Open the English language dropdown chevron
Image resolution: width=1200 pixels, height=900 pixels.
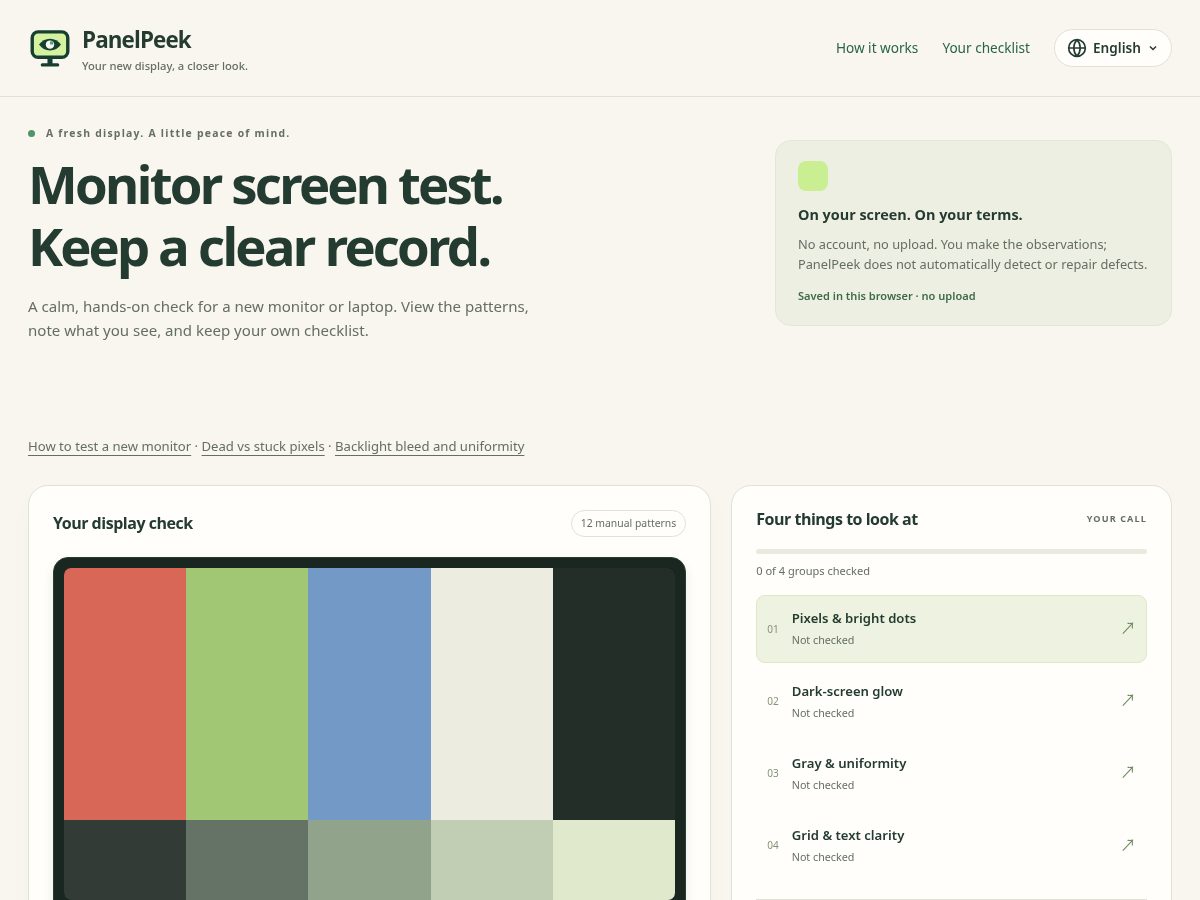tap(1153, 48)
